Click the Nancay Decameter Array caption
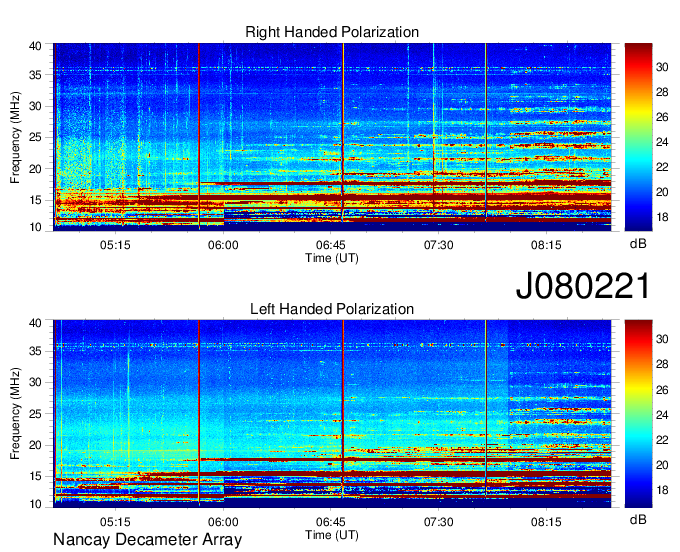This screenshot has height=552, width=680. tap(147, 540)
